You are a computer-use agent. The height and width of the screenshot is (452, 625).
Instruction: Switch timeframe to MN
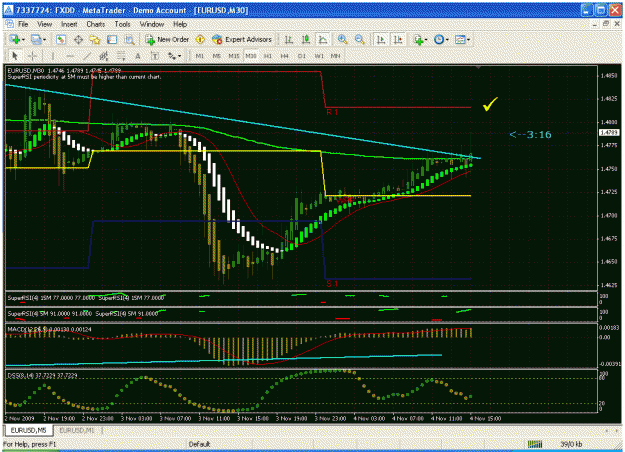(336, 56)
